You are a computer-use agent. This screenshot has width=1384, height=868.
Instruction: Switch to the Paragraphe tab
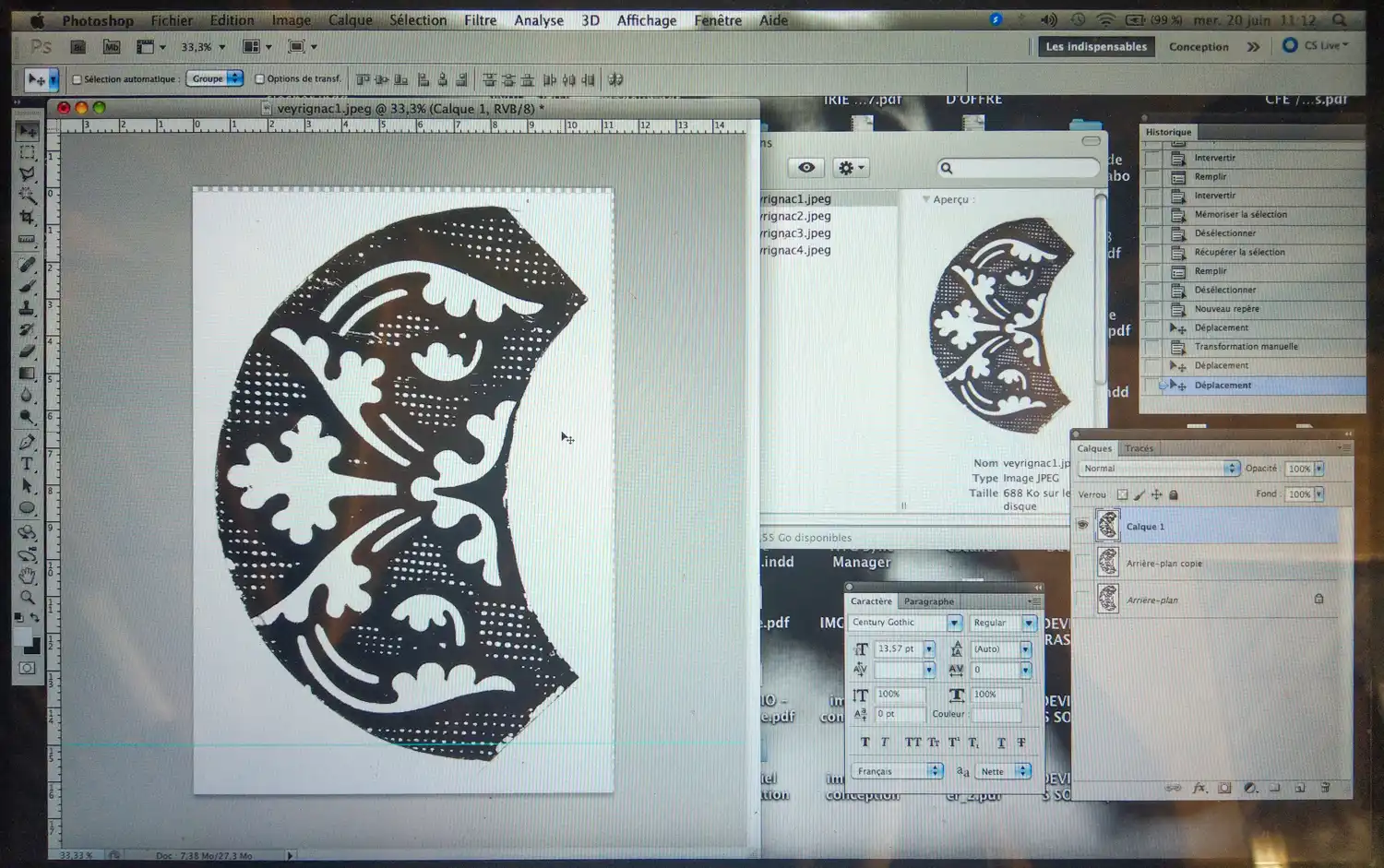point(929,601)
